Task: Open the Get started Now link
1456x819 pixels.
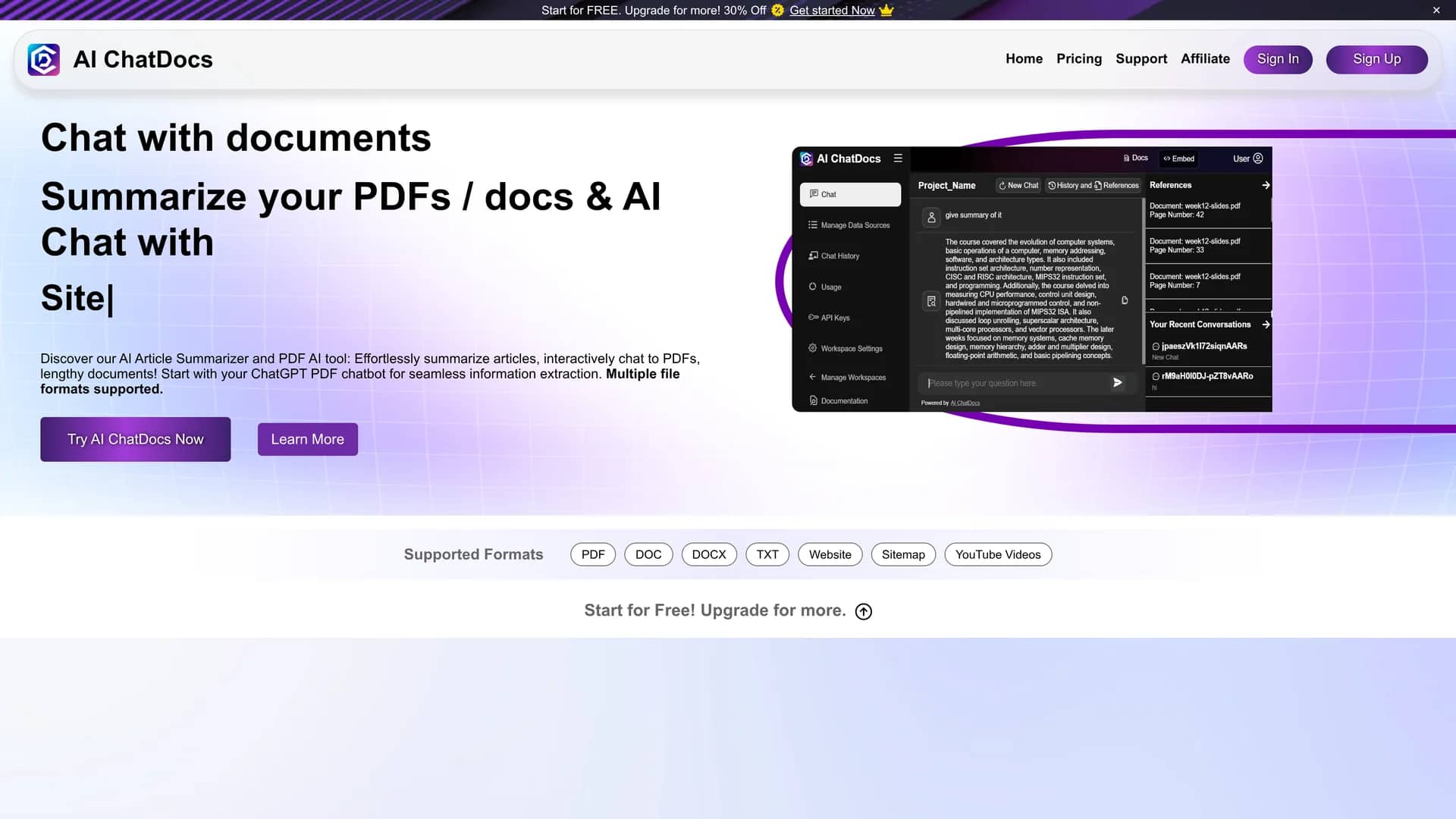Action: tap(832, 10)
